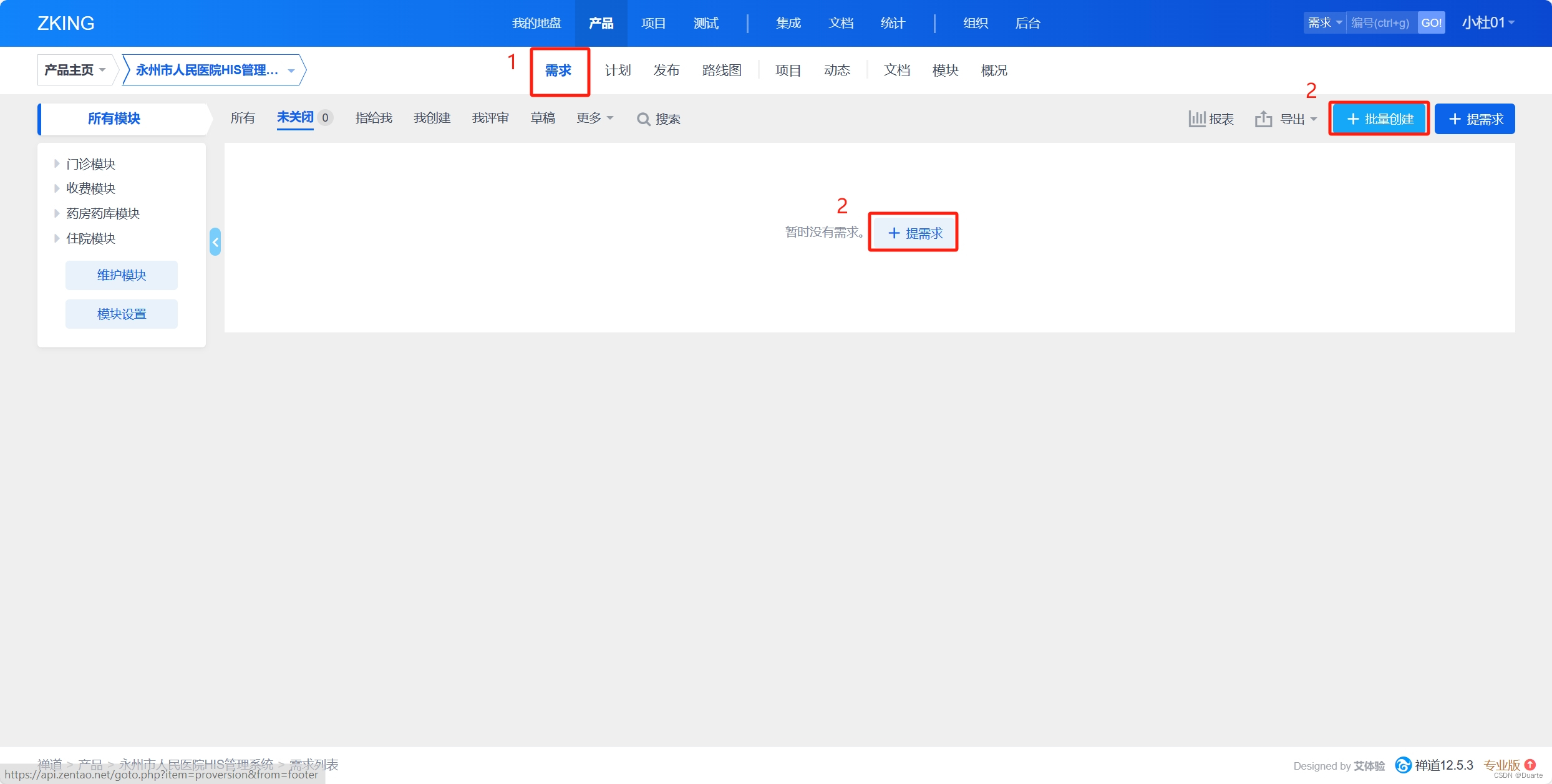Screen dimensions: 1552x784
Task: Select the 草稿 filter tab
Action: tap(543, 118)
